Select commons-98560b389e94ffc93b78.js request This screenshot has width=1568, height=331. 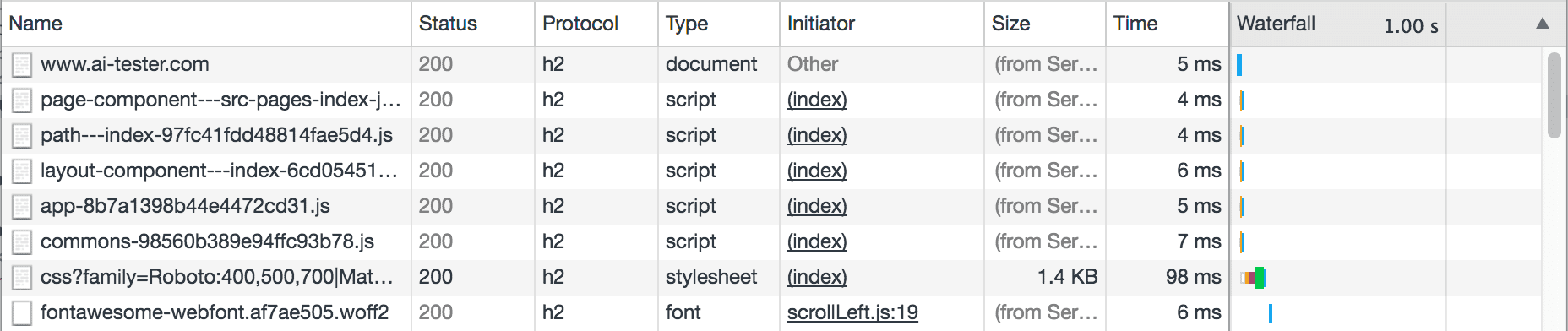click(207, 241)
